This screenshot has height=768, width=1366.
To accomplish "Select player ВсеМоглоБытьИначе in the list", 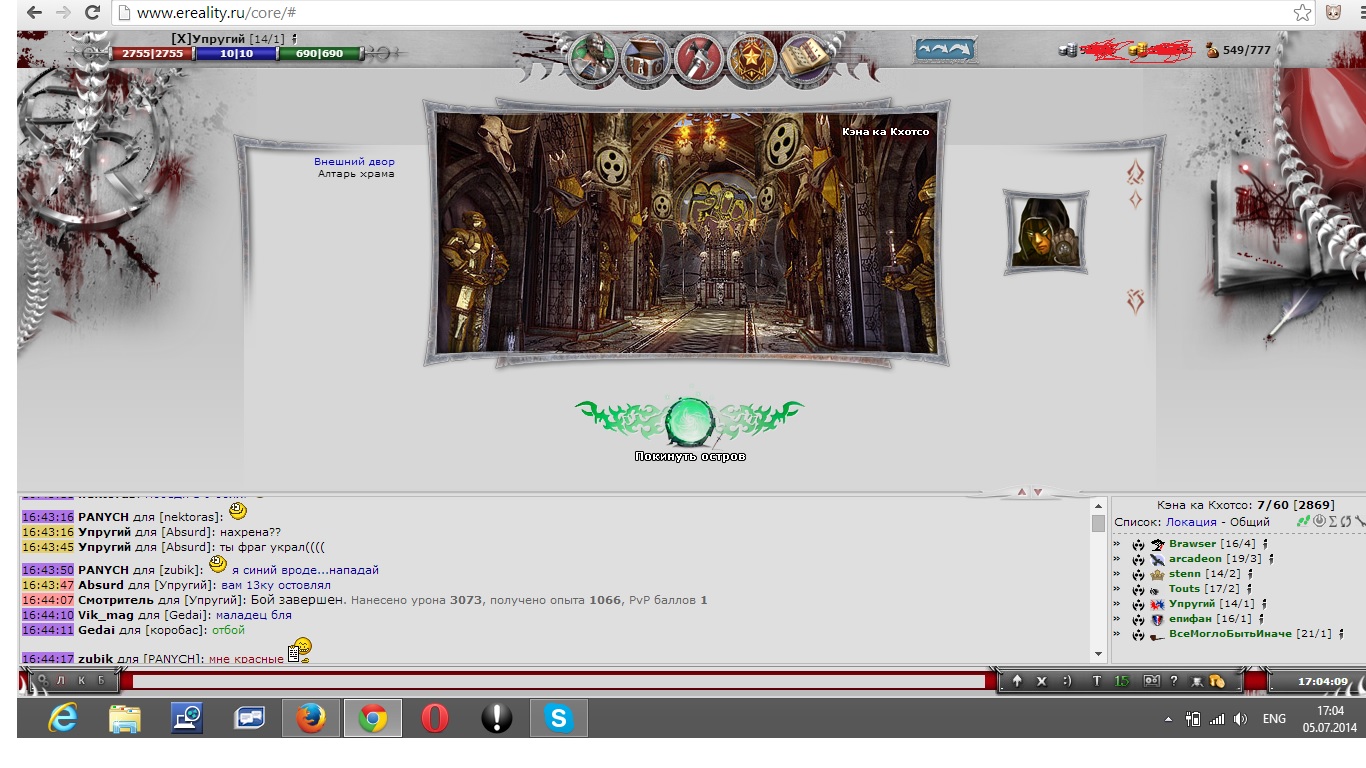I will [x=1230, y=634].
